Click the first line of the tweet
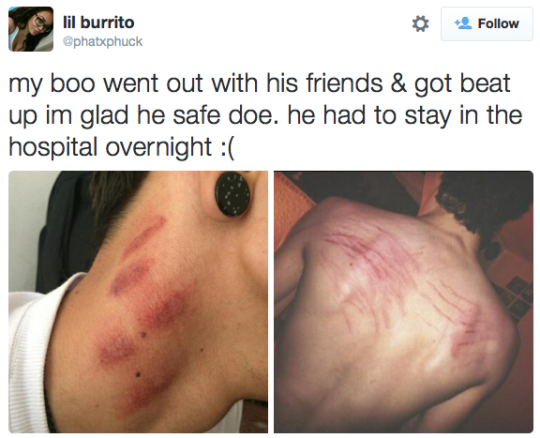Image resolution: width=540 pixels, height=438 pixels. pyautogui.click(x=259, y=84)
